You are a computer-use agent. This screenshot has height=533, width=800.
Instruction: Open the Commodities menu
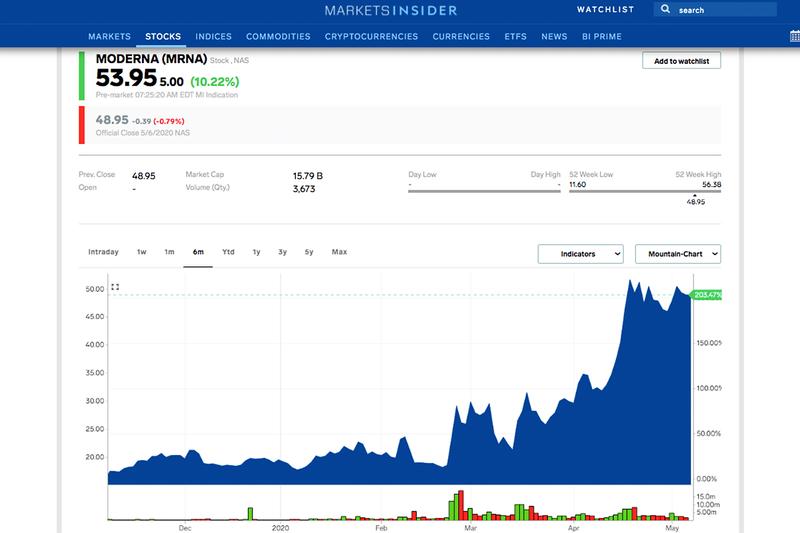pos(278,36)
